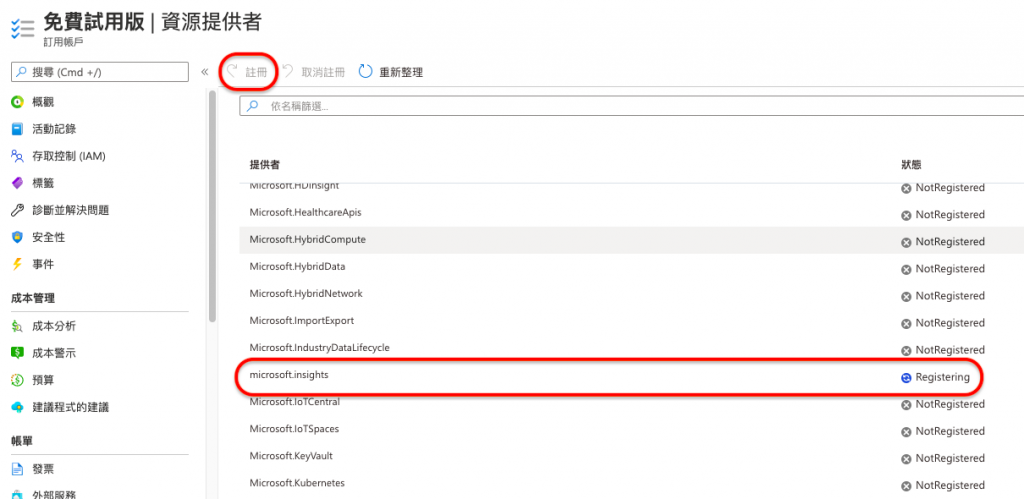The width and height of the screenshot is (1024, 499).
Task: Click the 標籤 tag icon
Action: (18, 184)
